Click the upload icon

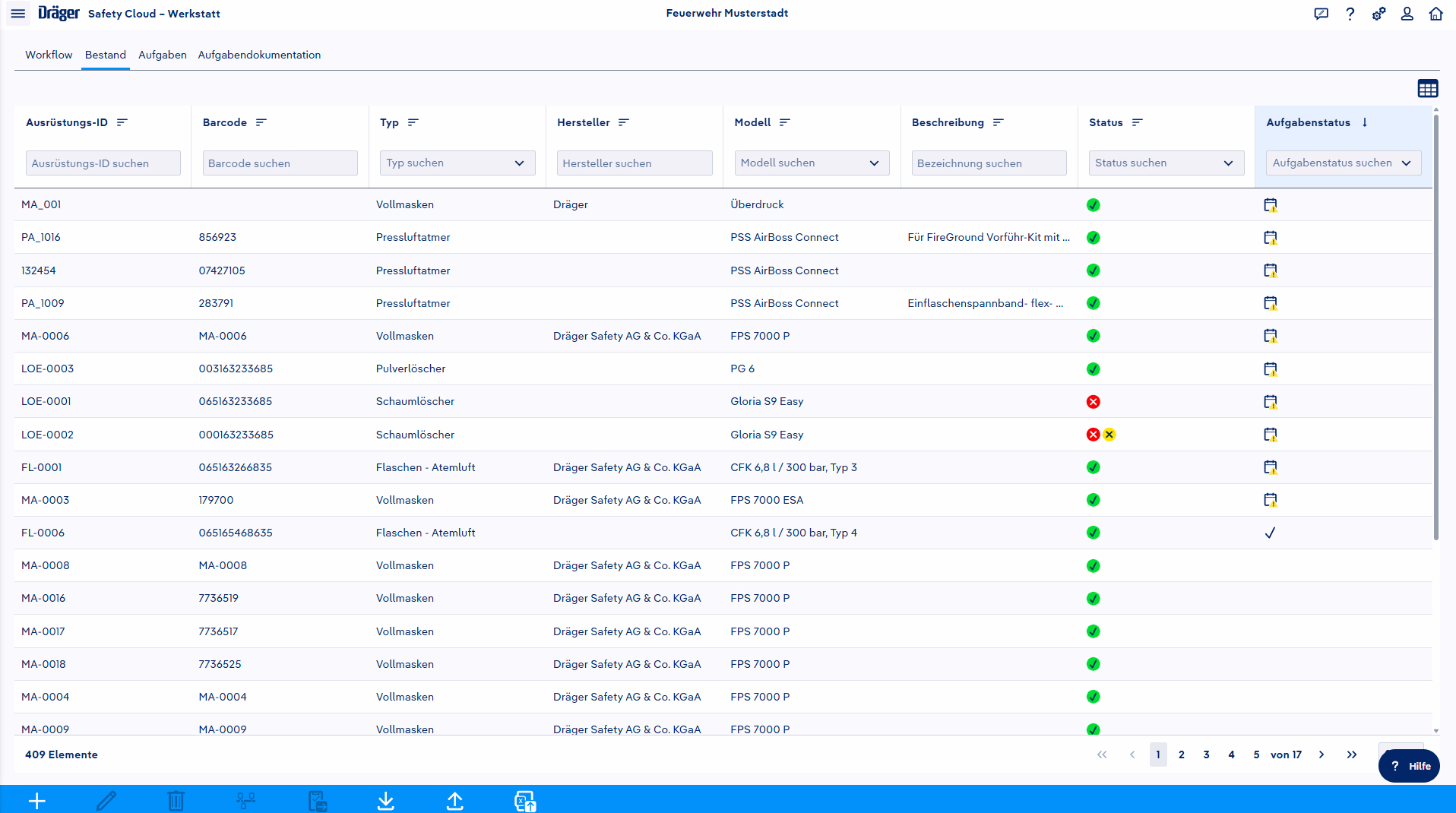click(455, 801)
